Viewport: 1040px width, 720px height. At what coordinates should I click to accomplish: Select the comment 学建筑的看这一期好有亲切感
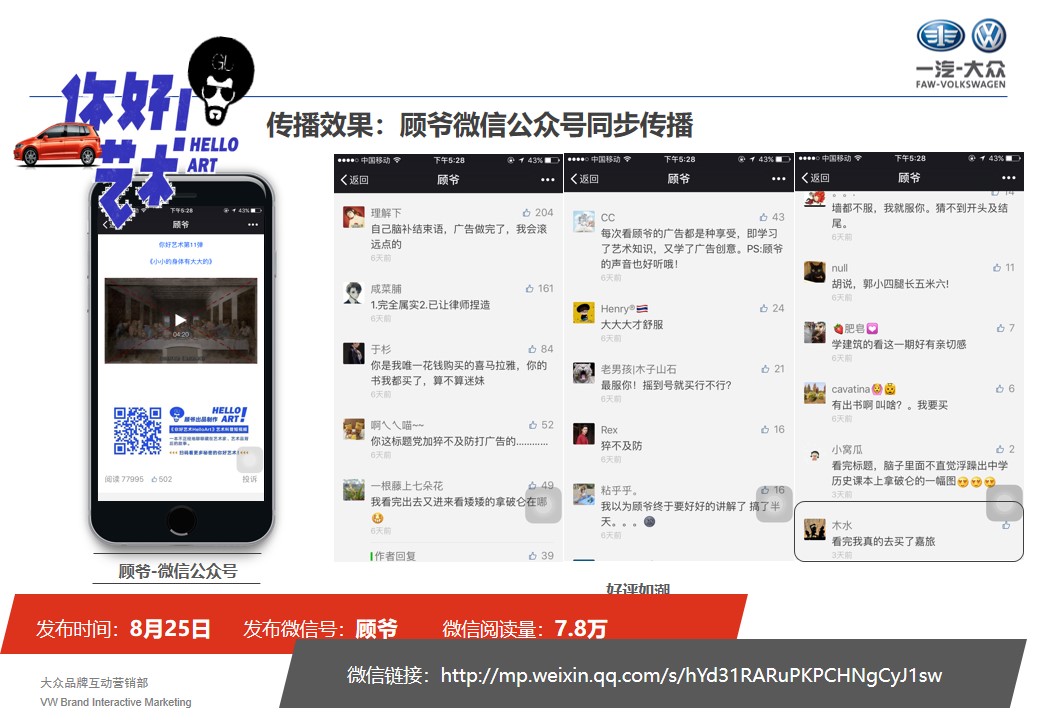click(x=899, y=344)
